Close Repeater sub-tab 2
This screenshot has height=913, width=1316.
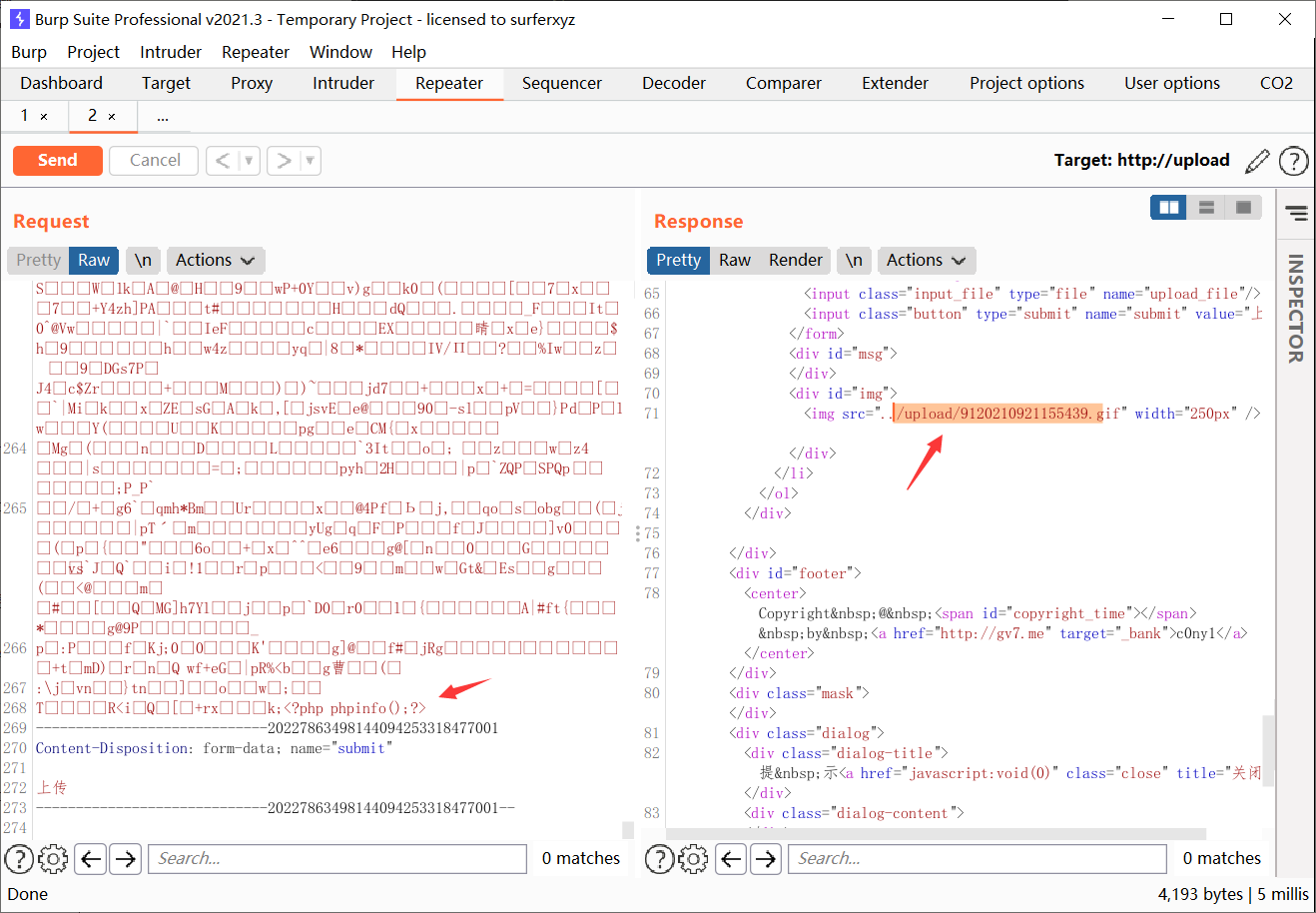point(112,117)
